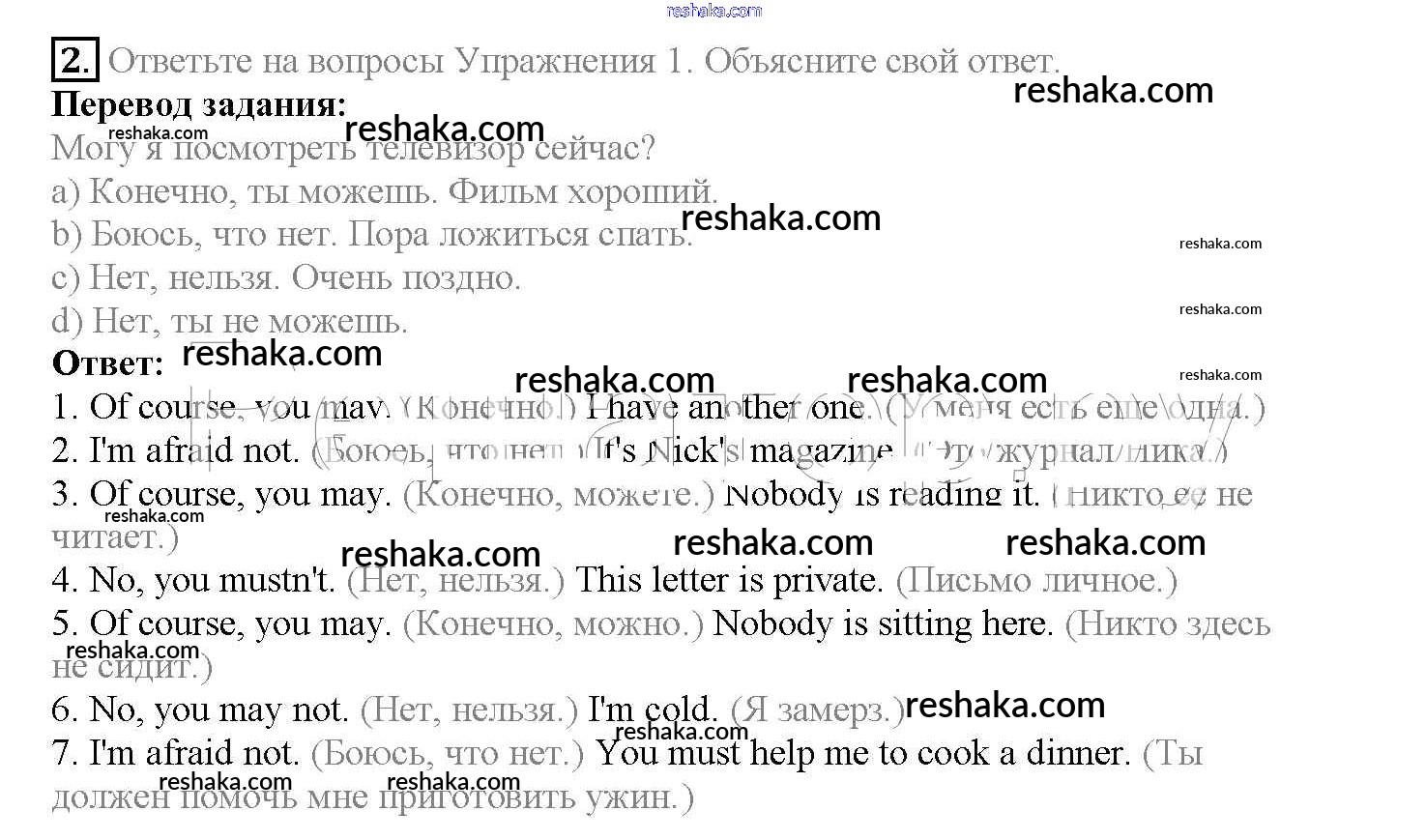Click the boxed exercise number 2

pyautogui.click(x=73, y=61)
